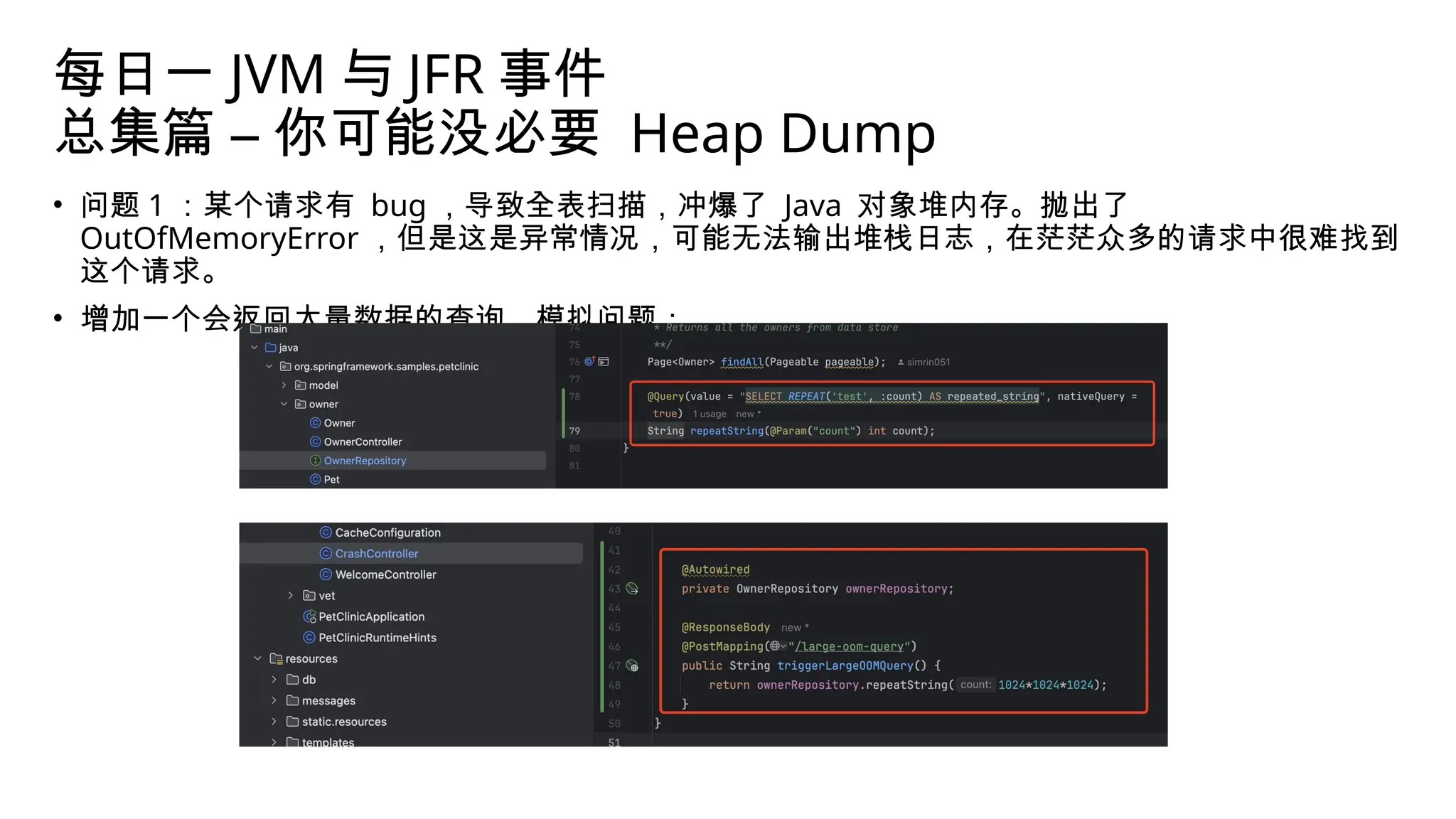Image resolution: width=1456 pixels, height=819 pixels.
Task: Click line number 79 in the gutter
Action: tap(574, 431)
